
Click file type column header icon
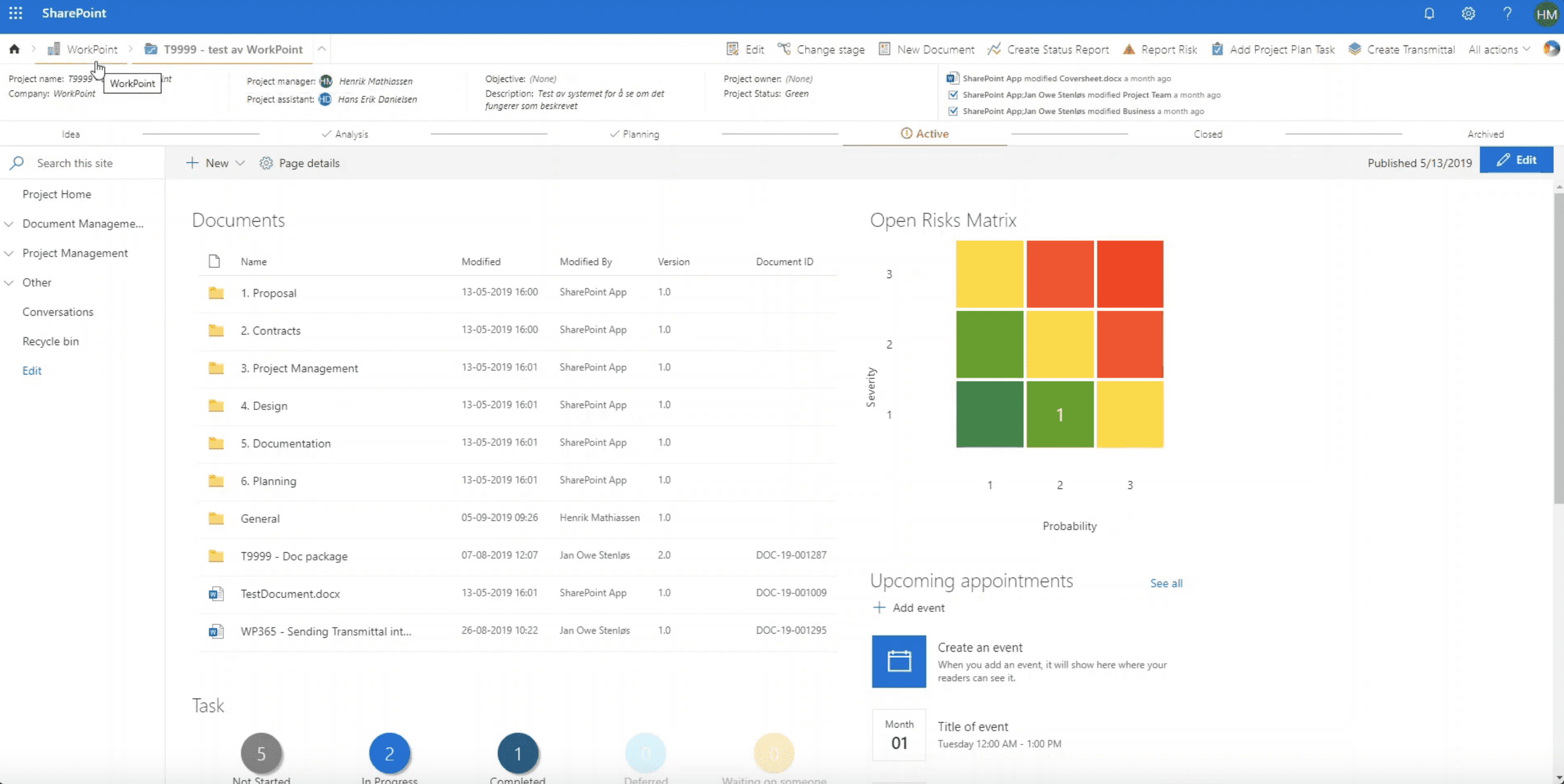point(214,262)
